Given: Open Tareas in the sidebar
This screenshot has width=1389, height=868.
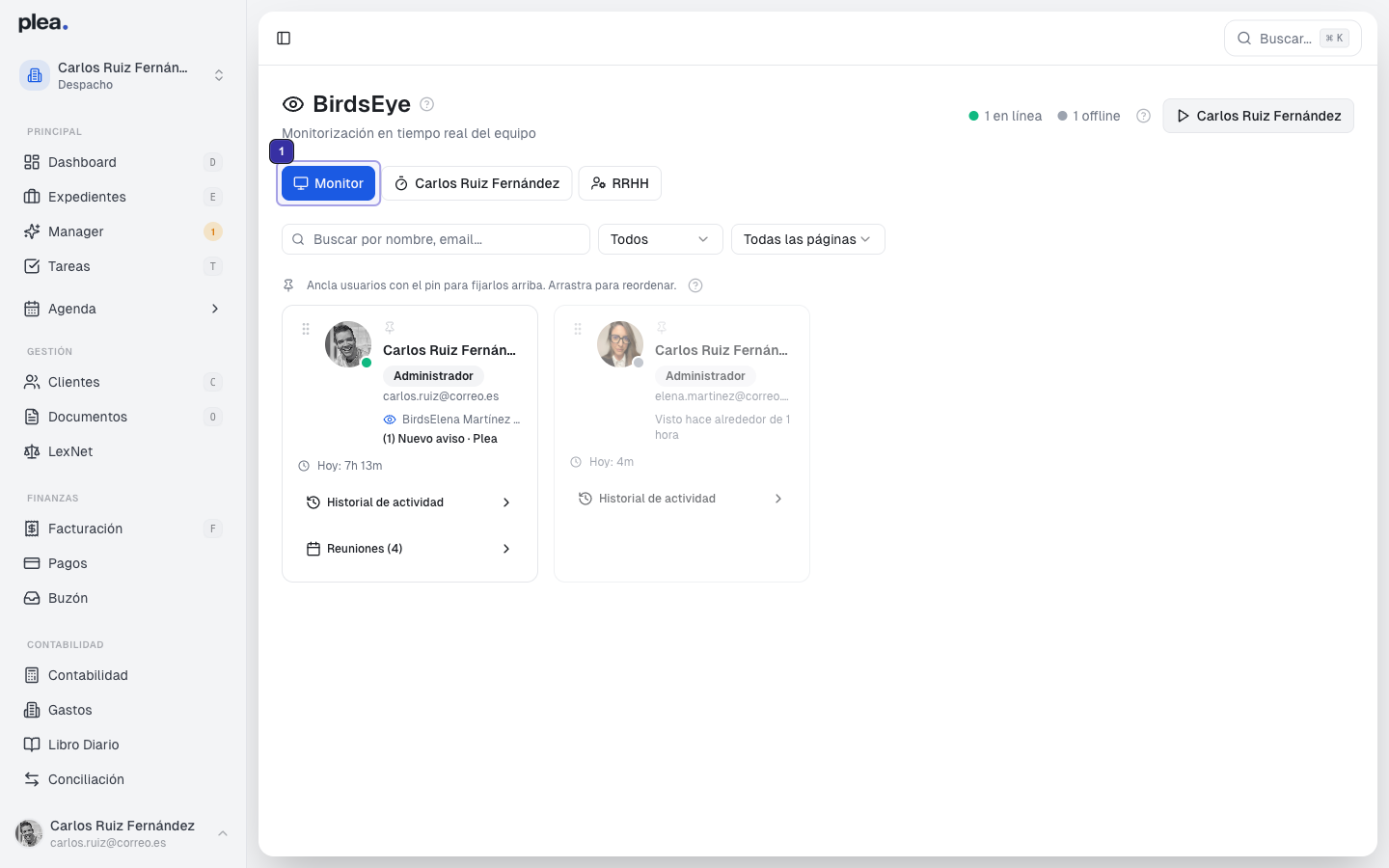Looking at the screenshot, I should pos(123,266).
